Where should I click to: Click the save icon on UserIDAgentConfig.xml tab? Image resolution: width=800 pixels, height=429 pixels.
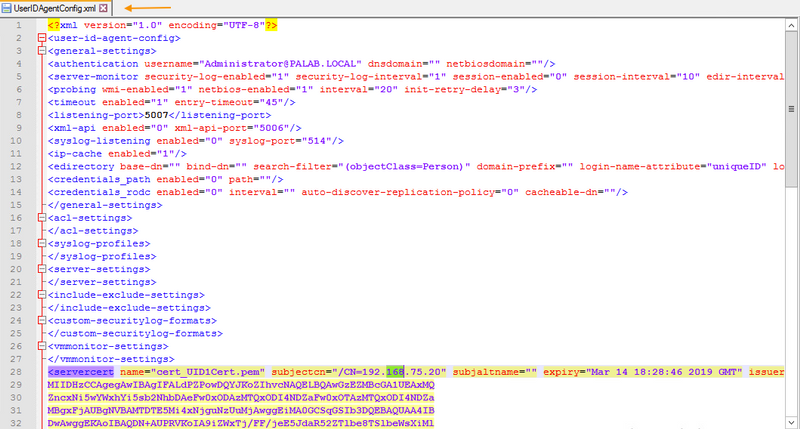pyautogui.click(x=6, y=8)
